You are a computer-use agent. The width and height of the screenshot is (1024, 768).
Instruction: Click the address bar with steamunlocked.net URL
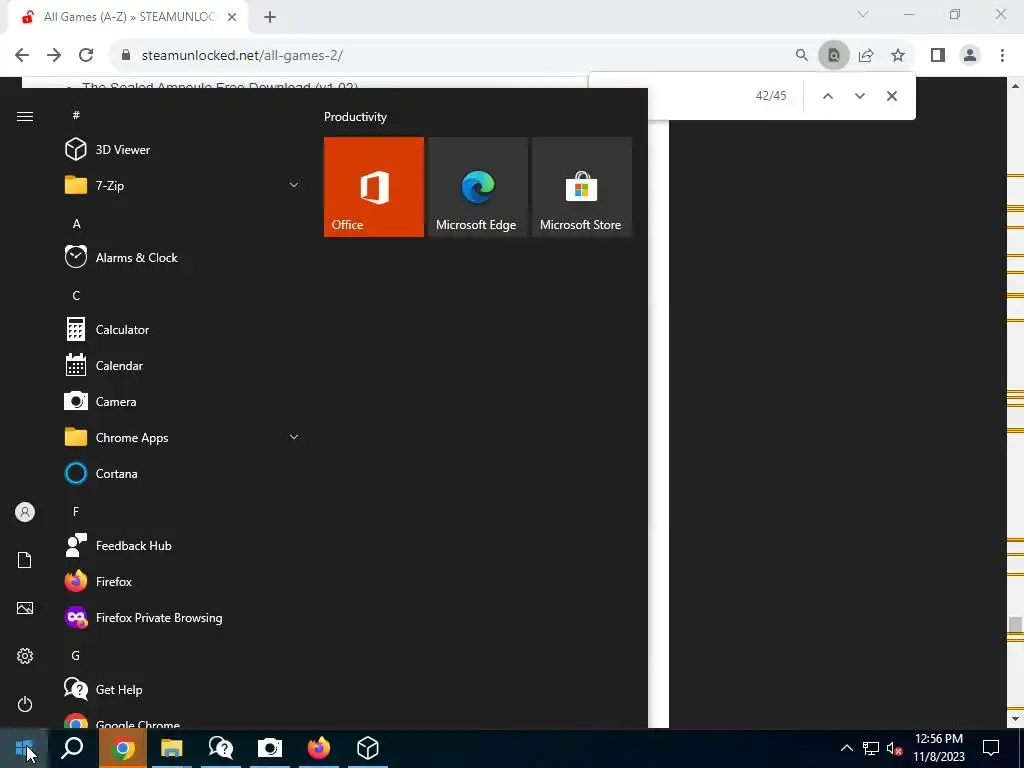(451, 55)
